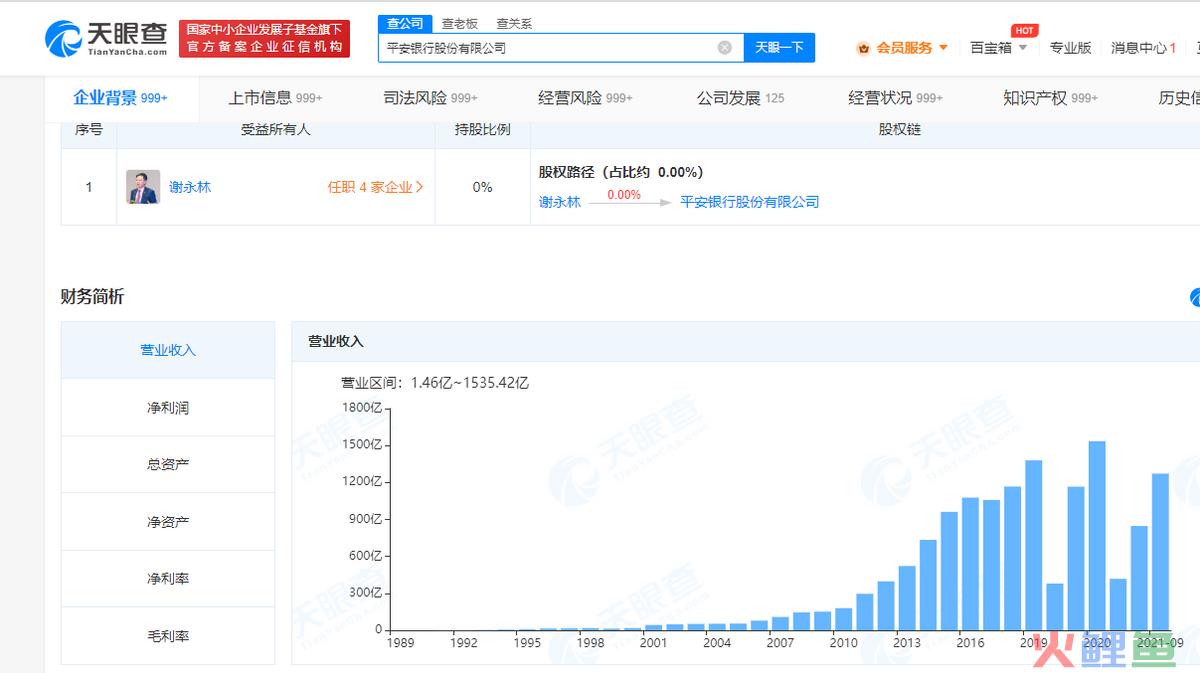Switch to 经营状况 tab

click(x=896, y=98)
